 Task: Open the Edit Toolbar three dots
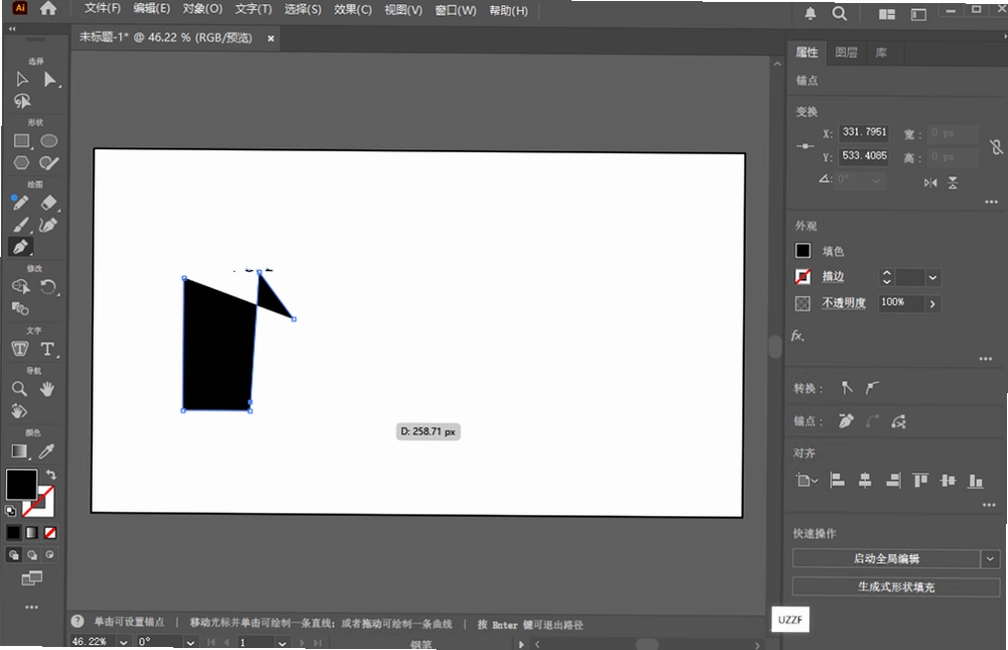pos(32,607)
